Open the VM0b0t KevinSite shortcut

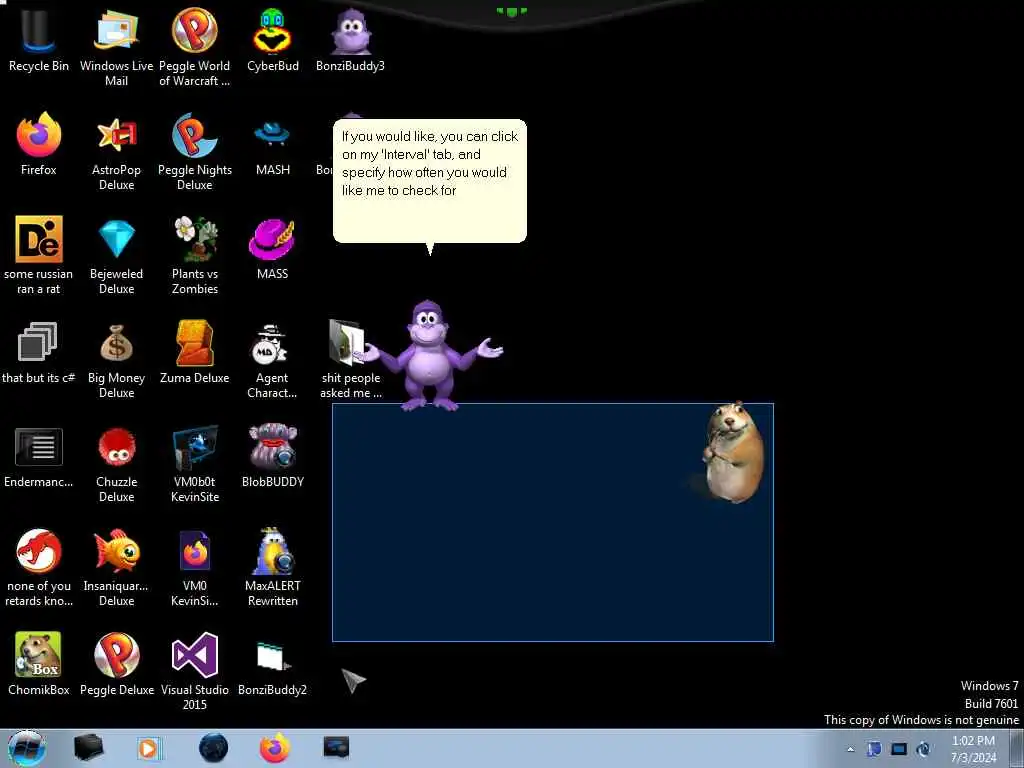(195, 464)
